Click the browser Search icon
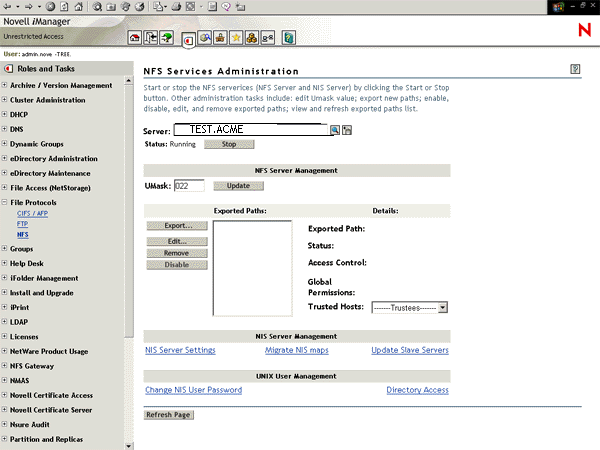Viewport: 600px width, 450px height. 97,7
